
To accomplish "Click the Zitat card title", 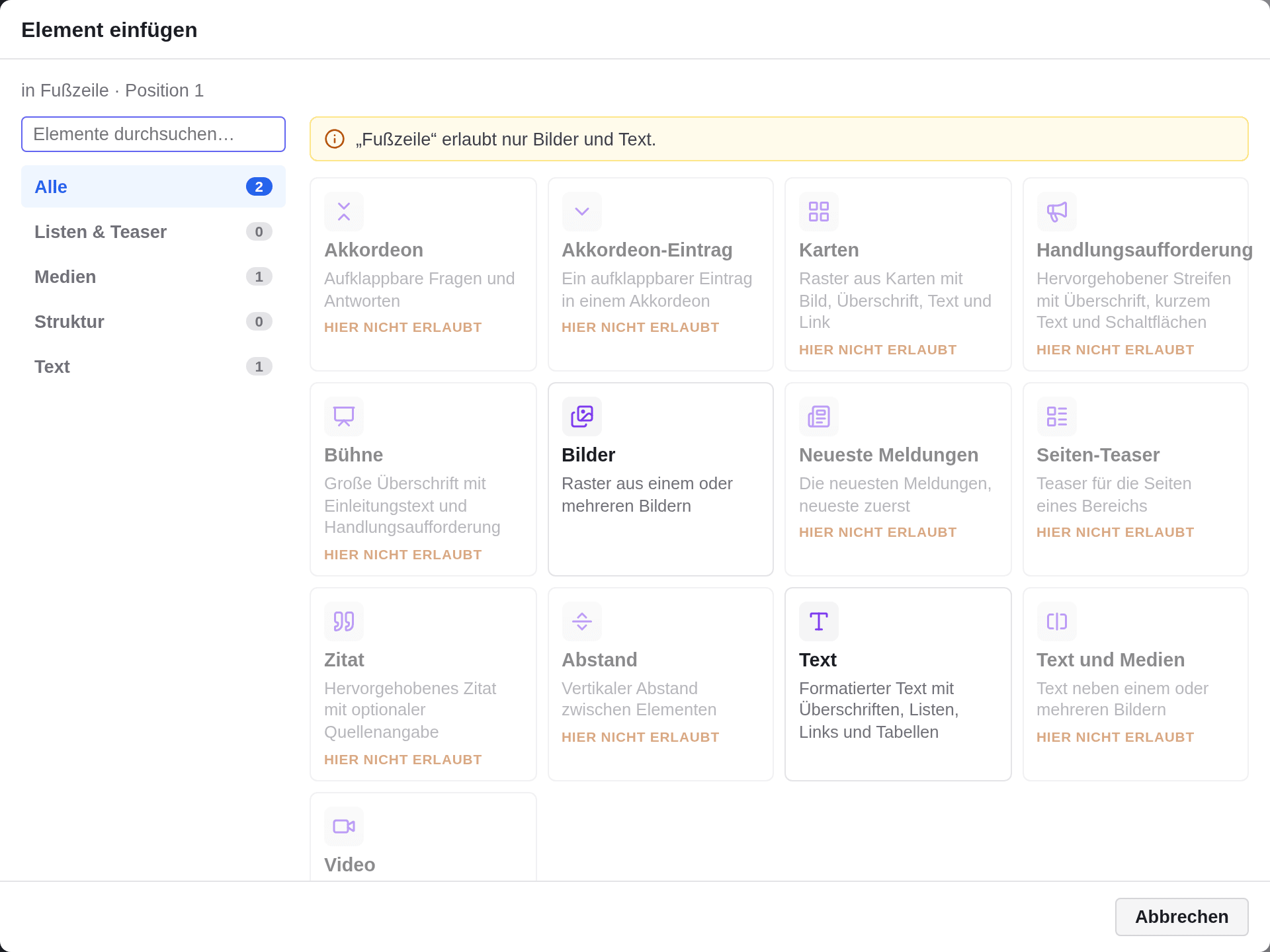I will pos(344,660).
